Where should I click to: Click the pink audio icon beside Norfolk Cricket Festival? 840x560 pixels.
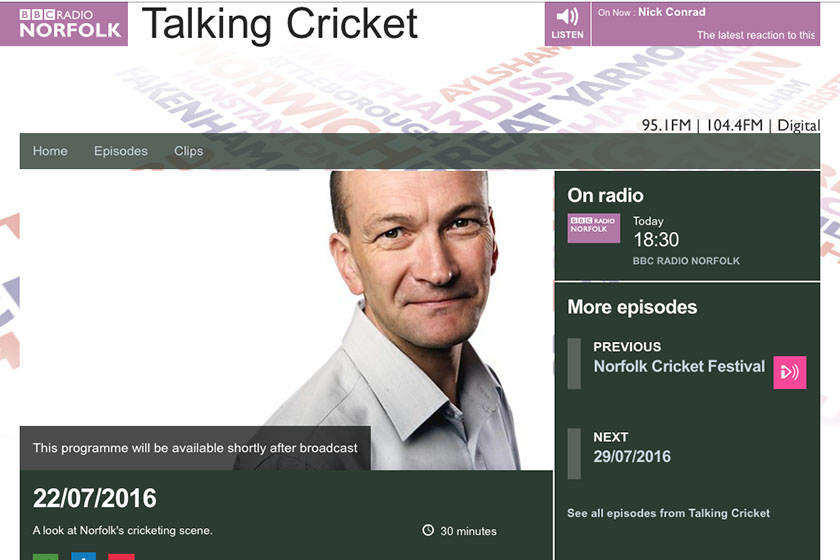(x=790, y=372)
